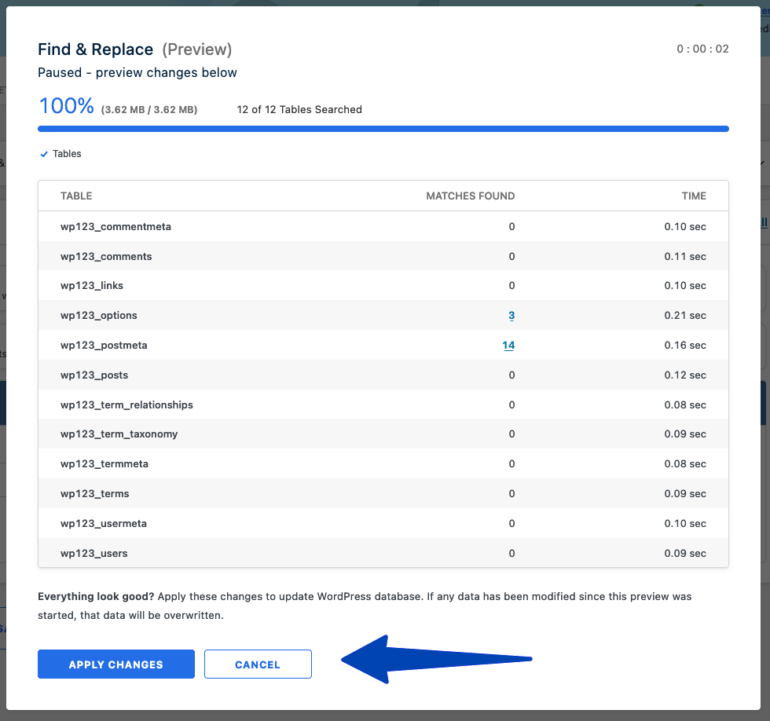This screenshot has width=770, height=721.
Task: Click the wp123_usermeta table name
Action: pos(103,524)
